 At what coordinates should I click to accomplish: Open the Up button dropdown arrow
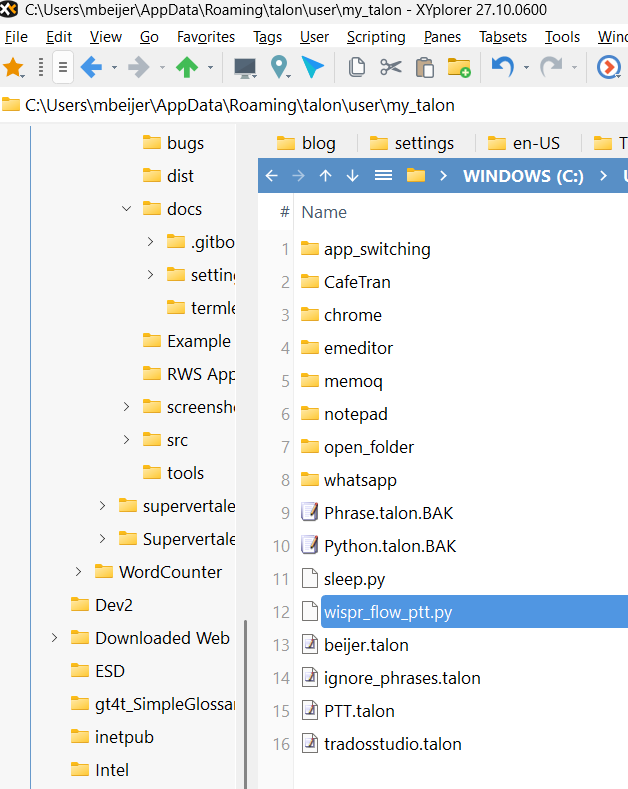(210, 67)
